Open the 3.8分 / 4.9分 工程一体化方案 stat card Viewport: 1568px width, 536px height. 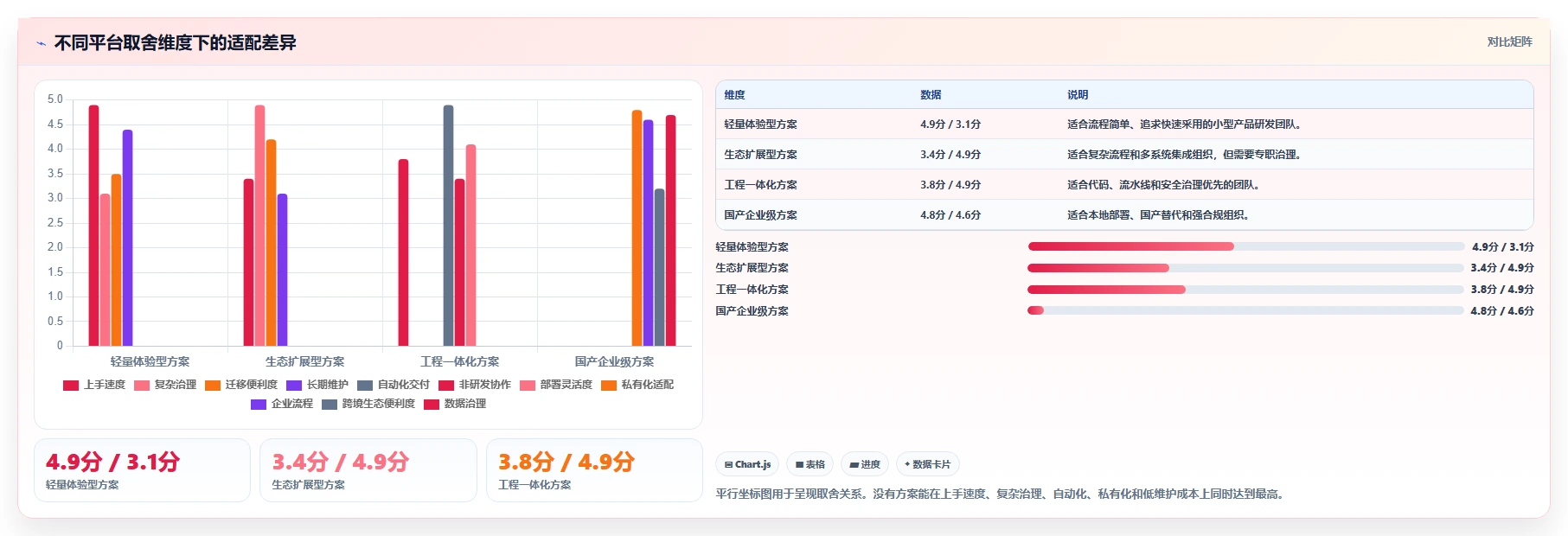pyautogui.click(x=594, y=470)
